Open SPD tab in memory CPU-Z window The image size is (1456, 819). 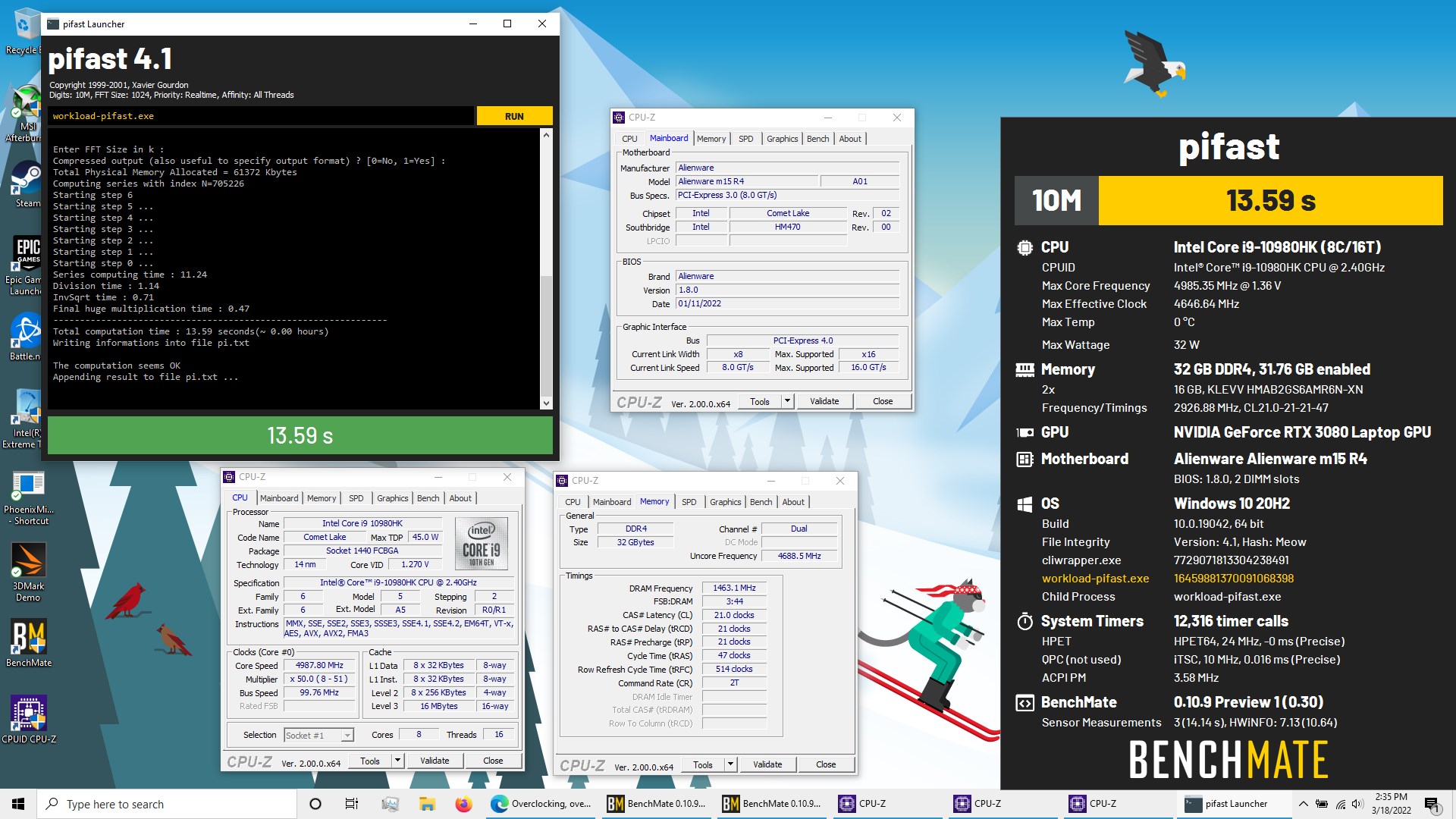[x=689, y=502]
